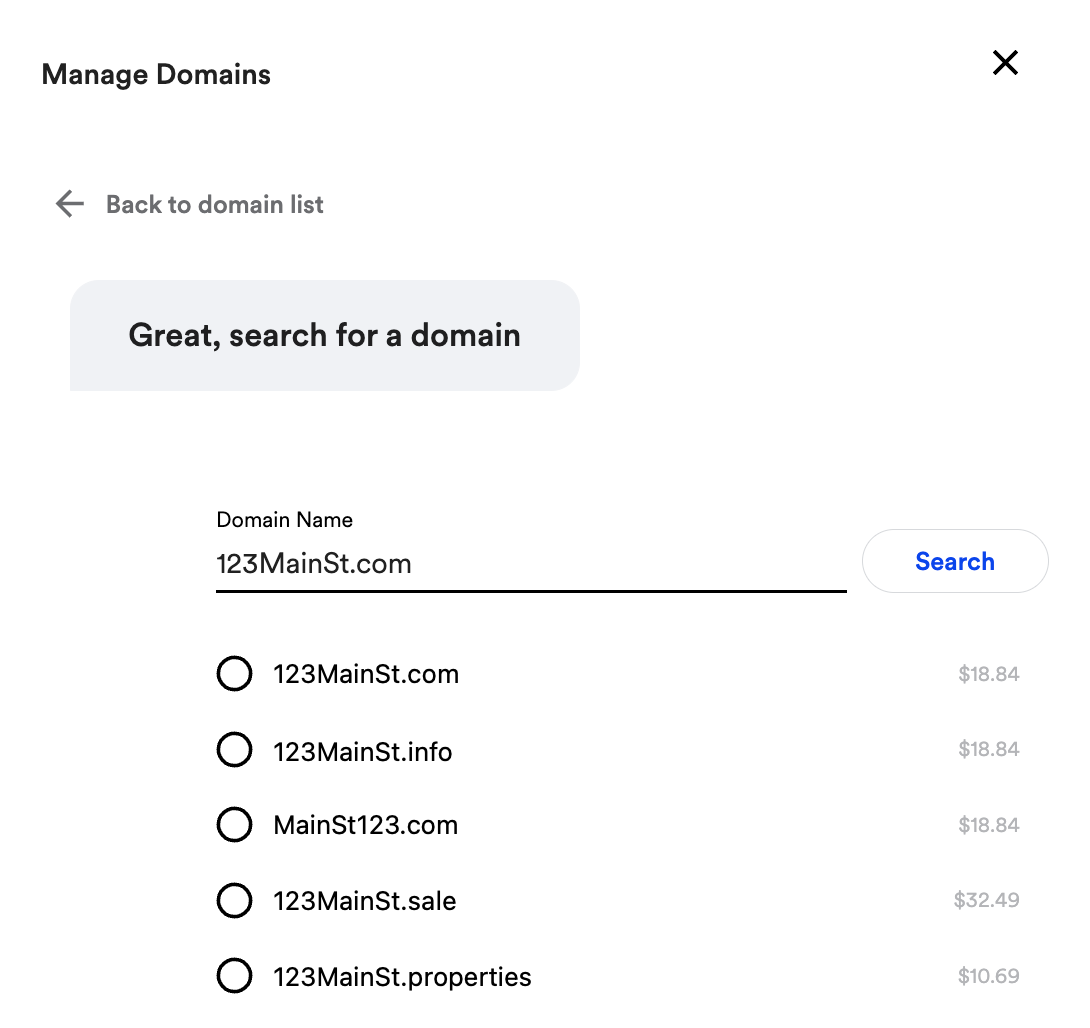Focus the Domain Name input field
This screenshot has height=1028, width=1090.
(x=531, y=564)
